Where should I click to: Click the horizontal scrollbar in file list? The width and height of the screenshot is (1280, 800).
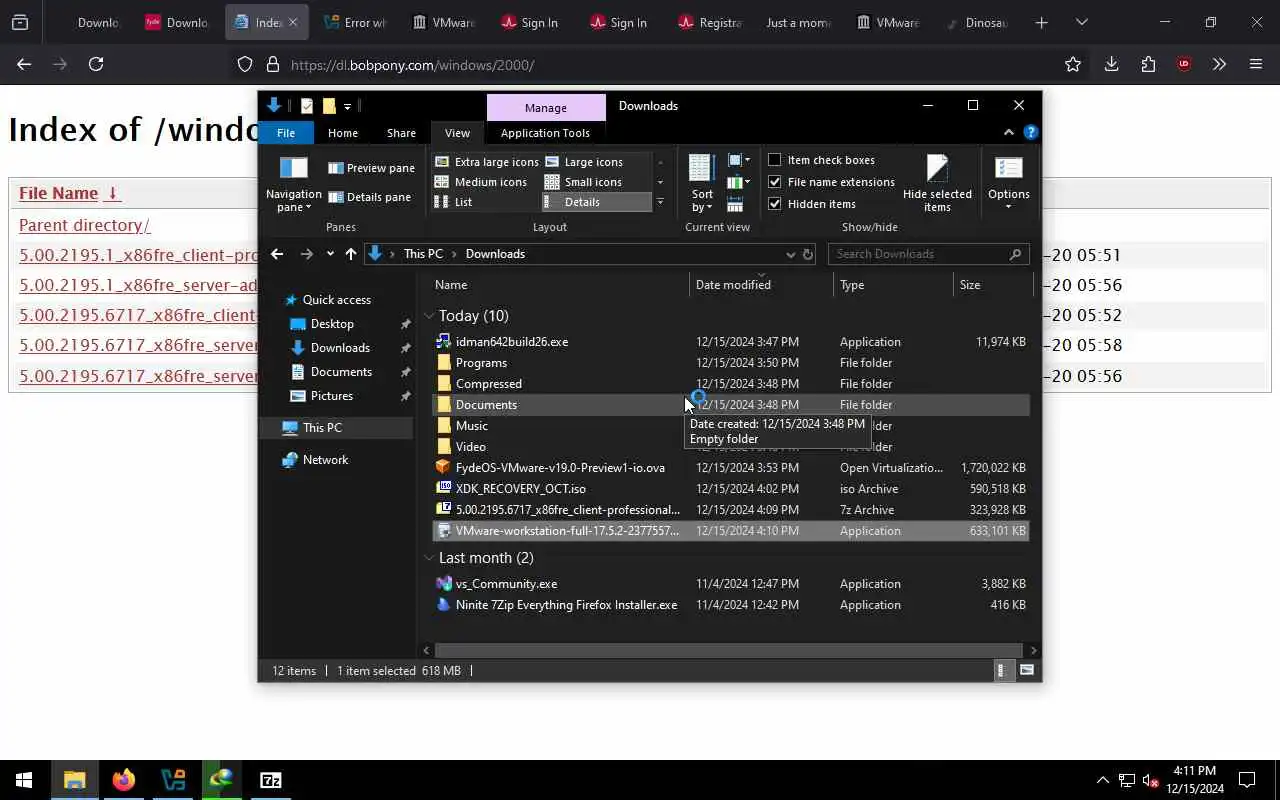(x=729, y=650)
